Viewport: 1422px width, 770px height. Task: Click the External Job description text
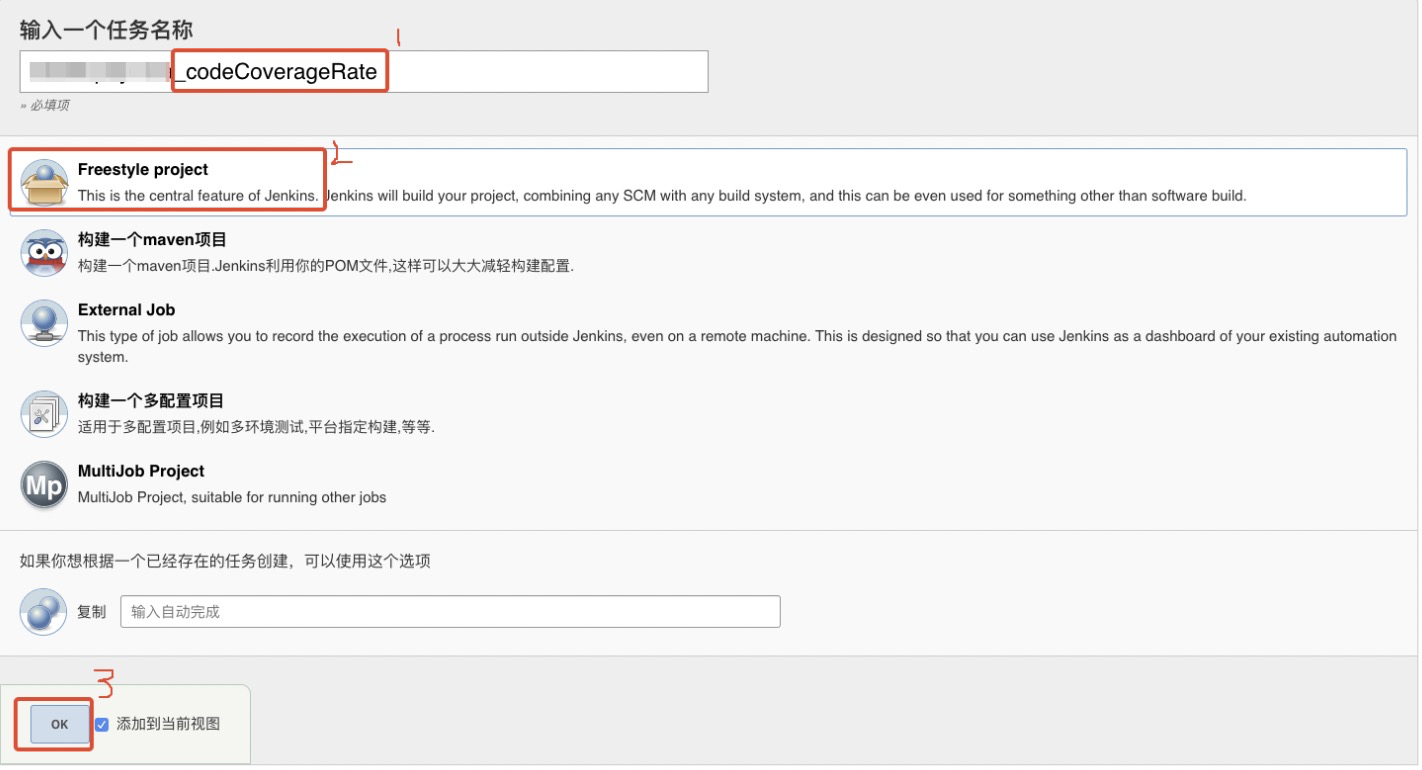(737, 346)
